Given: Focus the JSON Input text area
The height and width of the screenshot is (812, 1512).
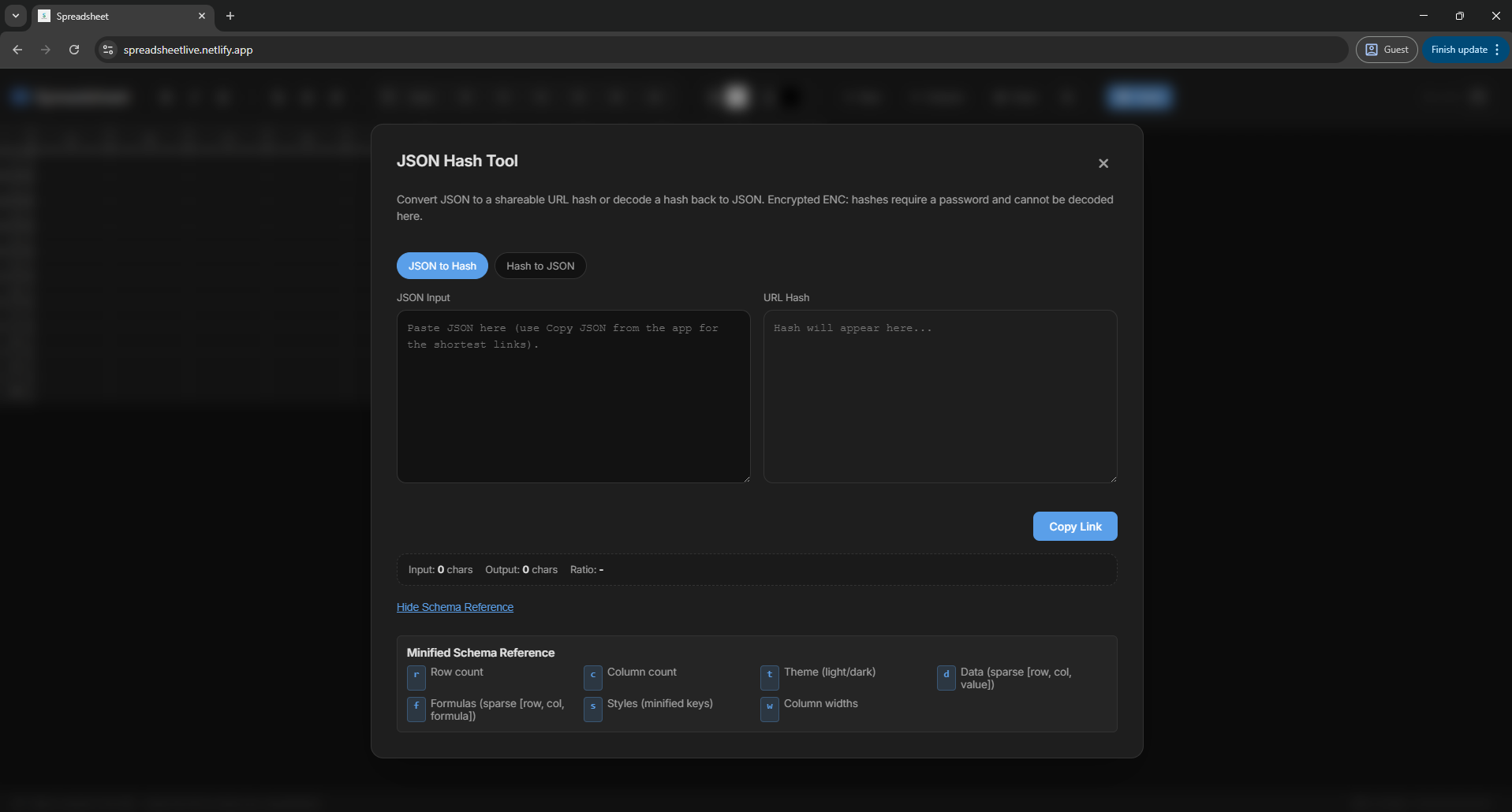Looking at the screenshot, I should point(573,397).
